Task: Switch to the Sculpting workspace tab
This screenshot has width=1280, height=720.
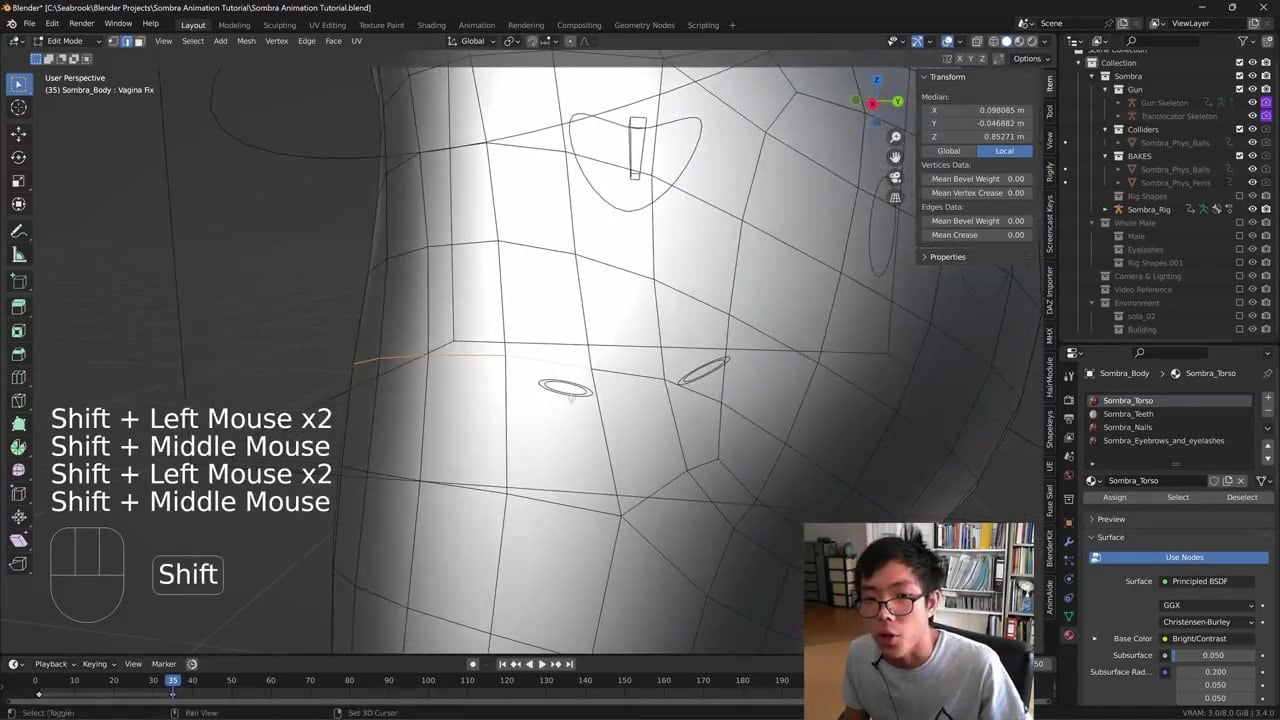Action: click(279, 25)
